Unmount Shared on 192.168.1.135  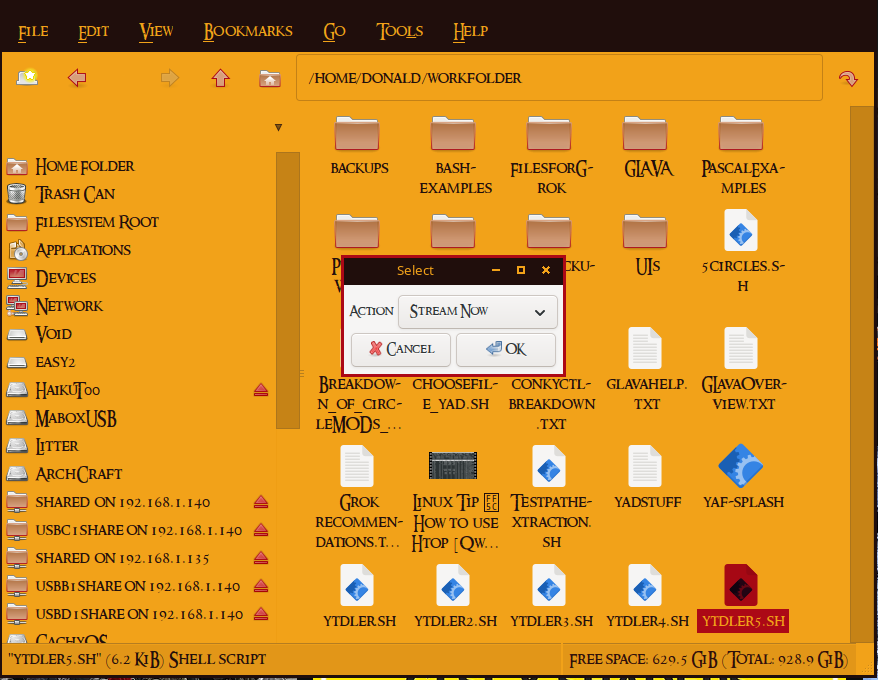click(260, 558)
